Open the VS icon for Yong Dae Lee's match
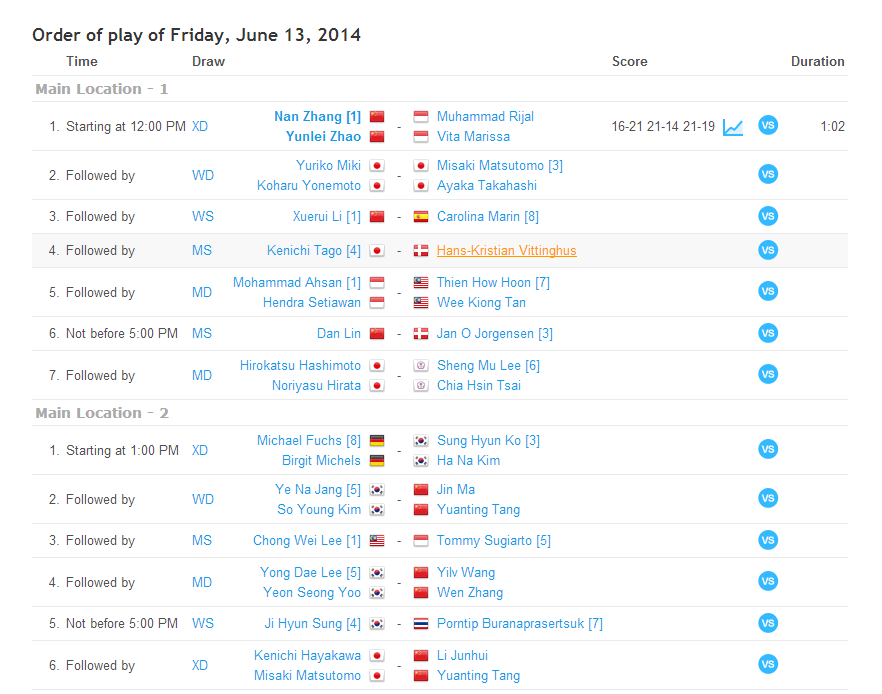Screen dimensions: 882x694 click(x=768, y=581)
